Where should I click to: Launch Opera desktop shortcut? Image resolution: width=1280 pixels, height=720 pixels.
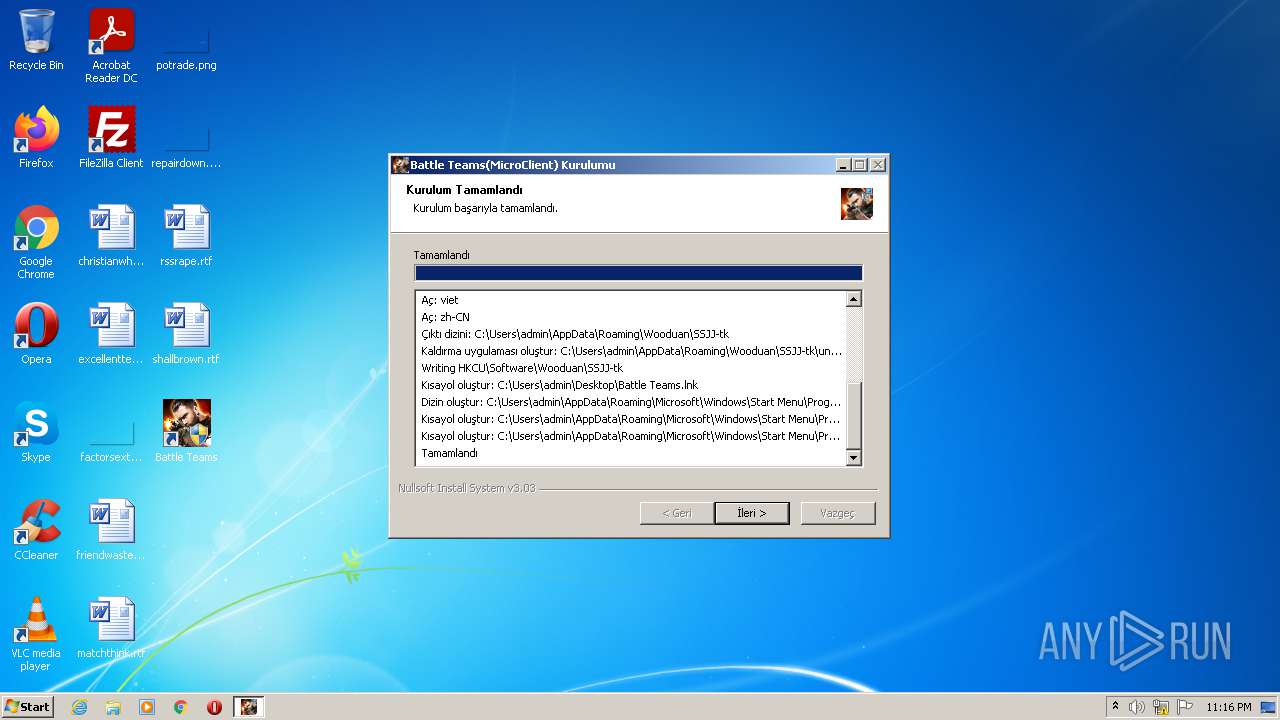[x=36, y=334]
